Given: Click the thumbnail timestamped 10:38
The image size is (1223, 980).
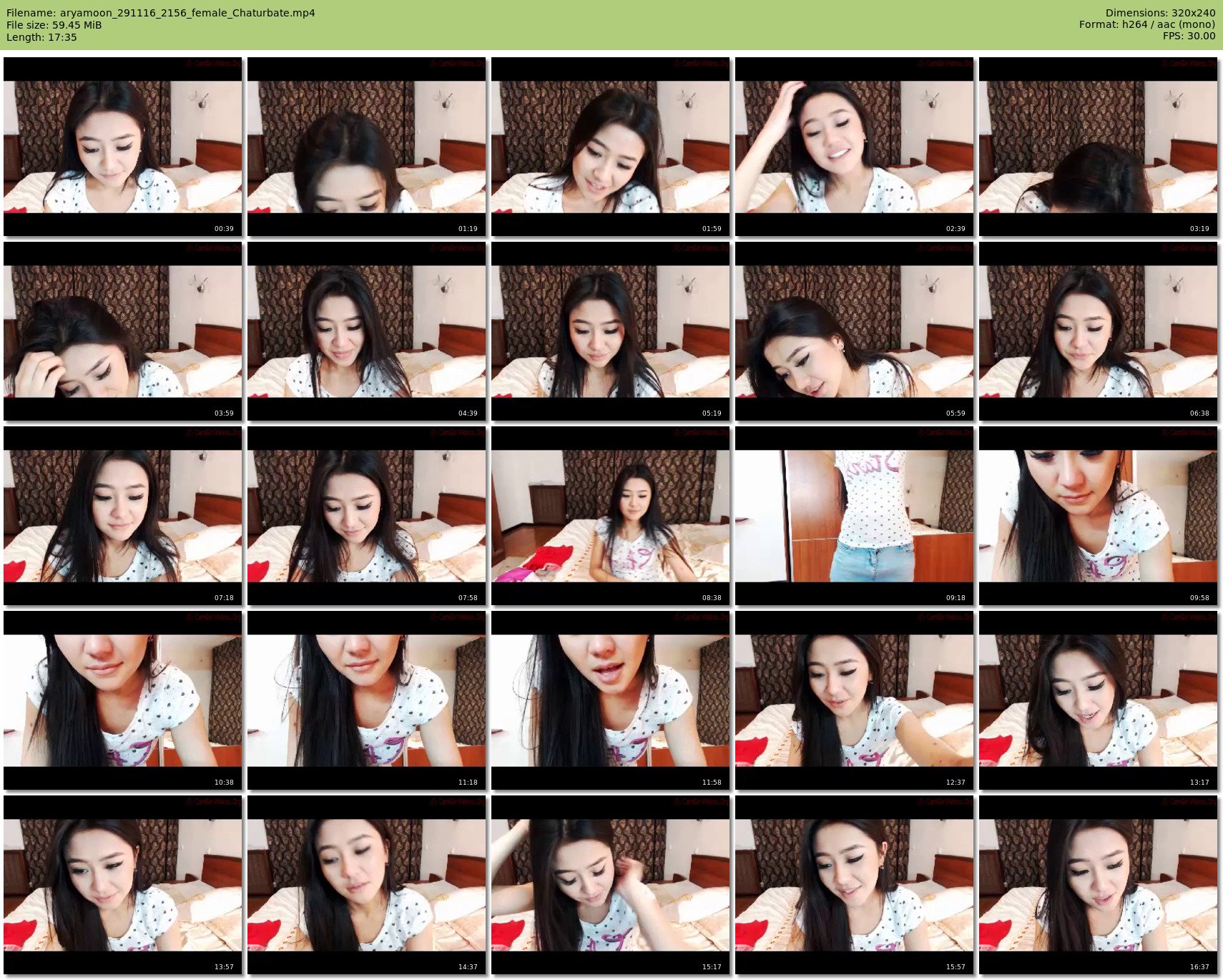Looking at the screenshot, I should (122, 700).
